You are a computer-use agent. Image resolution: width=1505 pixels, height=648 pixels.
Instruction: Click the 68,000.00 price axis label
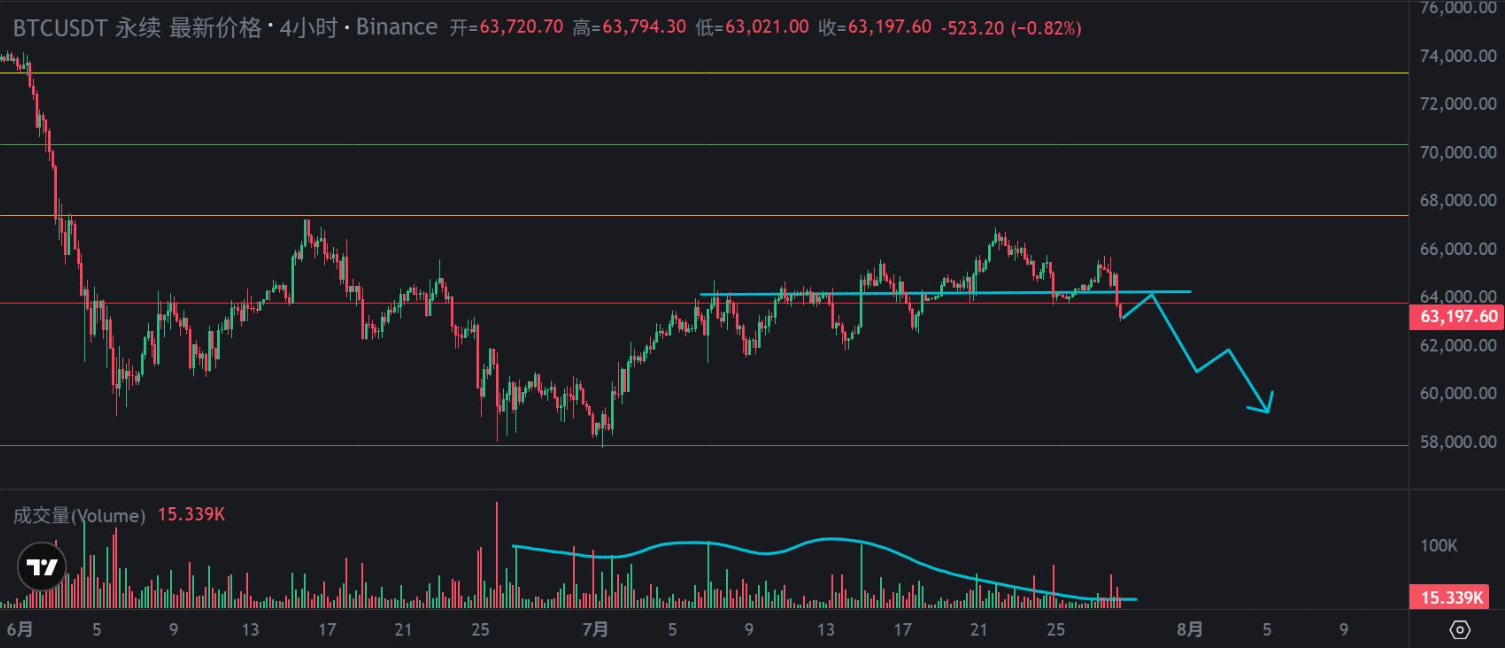coord(1458,201)
